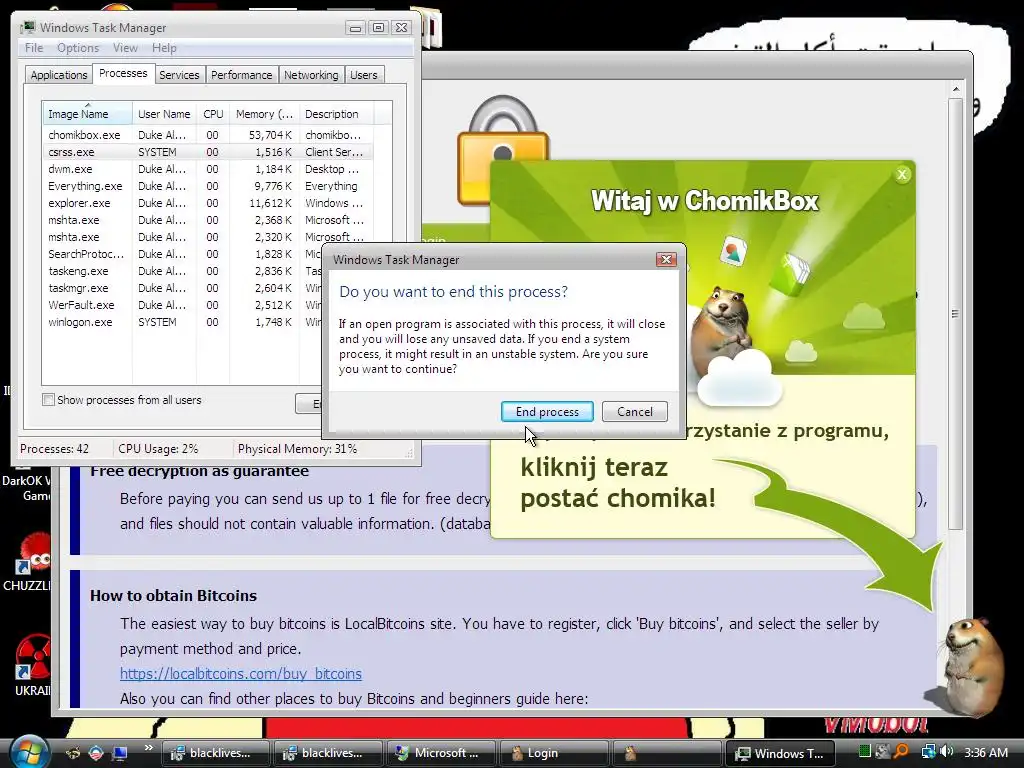Viewport: 1024px width, 768px height.
Task: Click the Physical Memory status text
Action: click(297, 449)
